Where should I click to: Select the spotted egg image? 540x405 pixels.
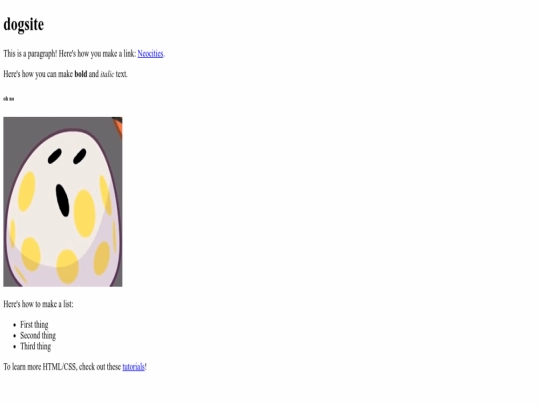coord(63,202)
